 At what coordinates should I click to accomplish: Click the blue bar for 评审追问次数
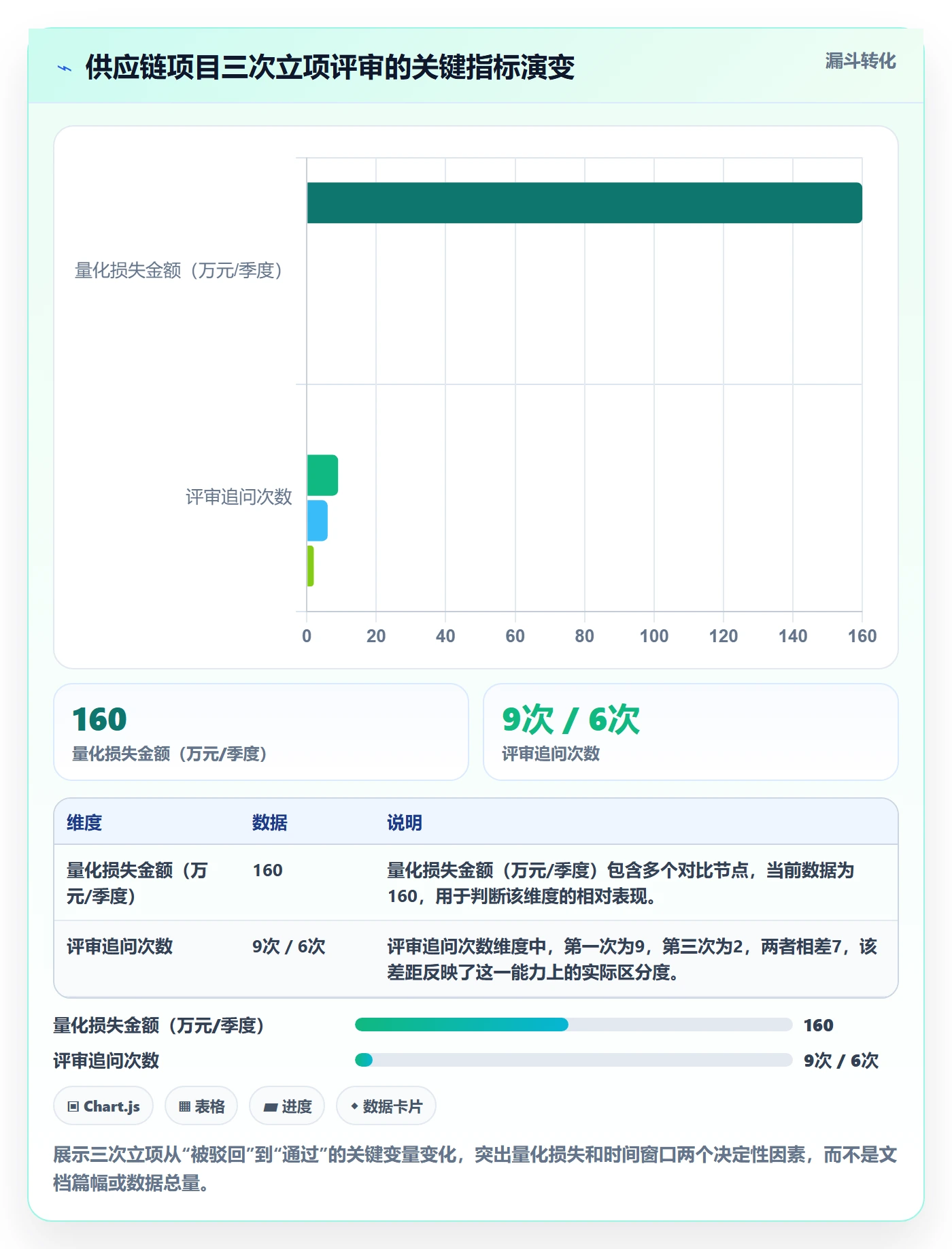(317, 521)
